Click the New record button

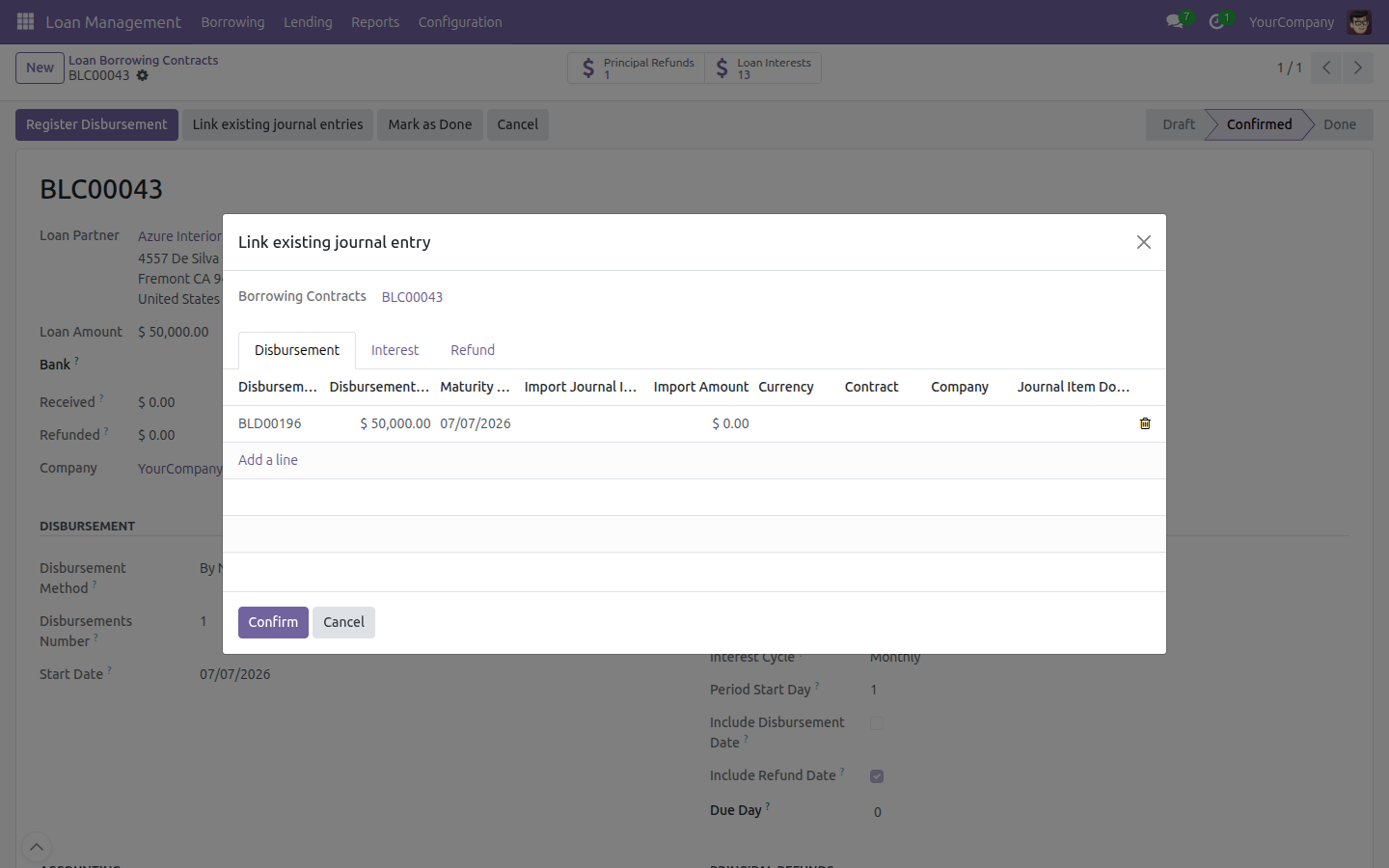coord(40,68)
